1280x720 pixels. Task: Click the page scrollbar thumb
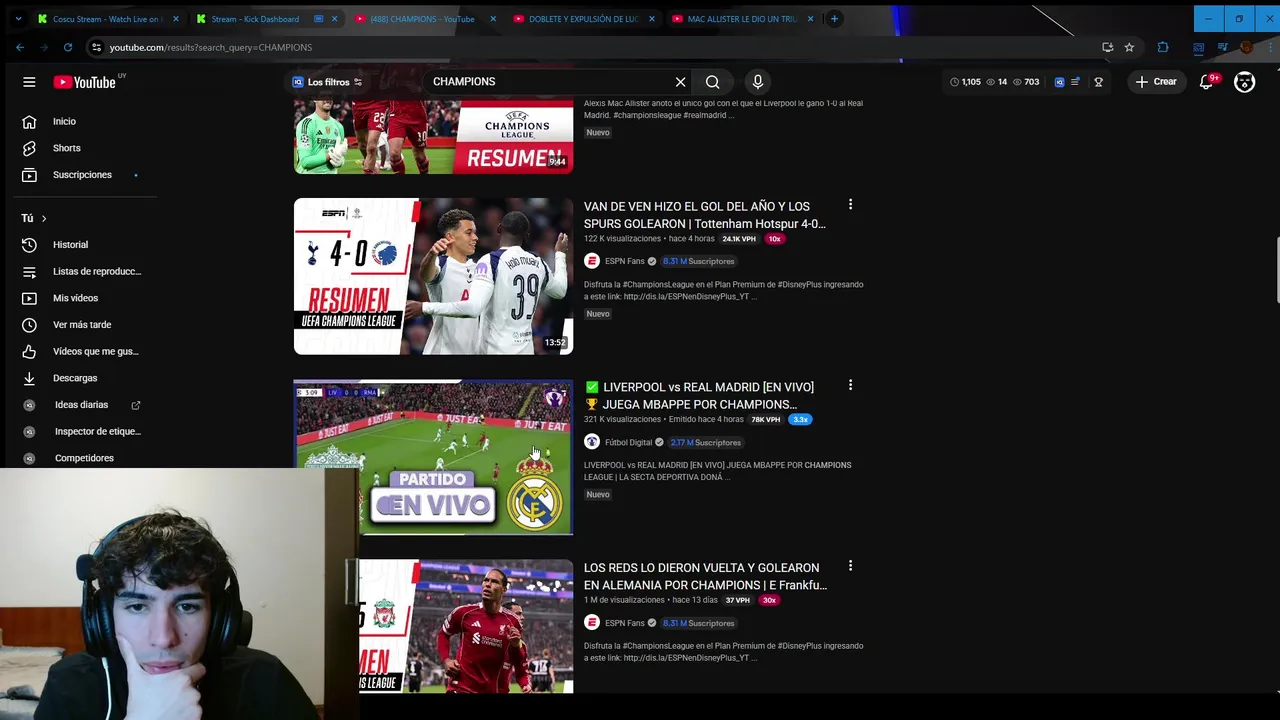click(1276, 270)
